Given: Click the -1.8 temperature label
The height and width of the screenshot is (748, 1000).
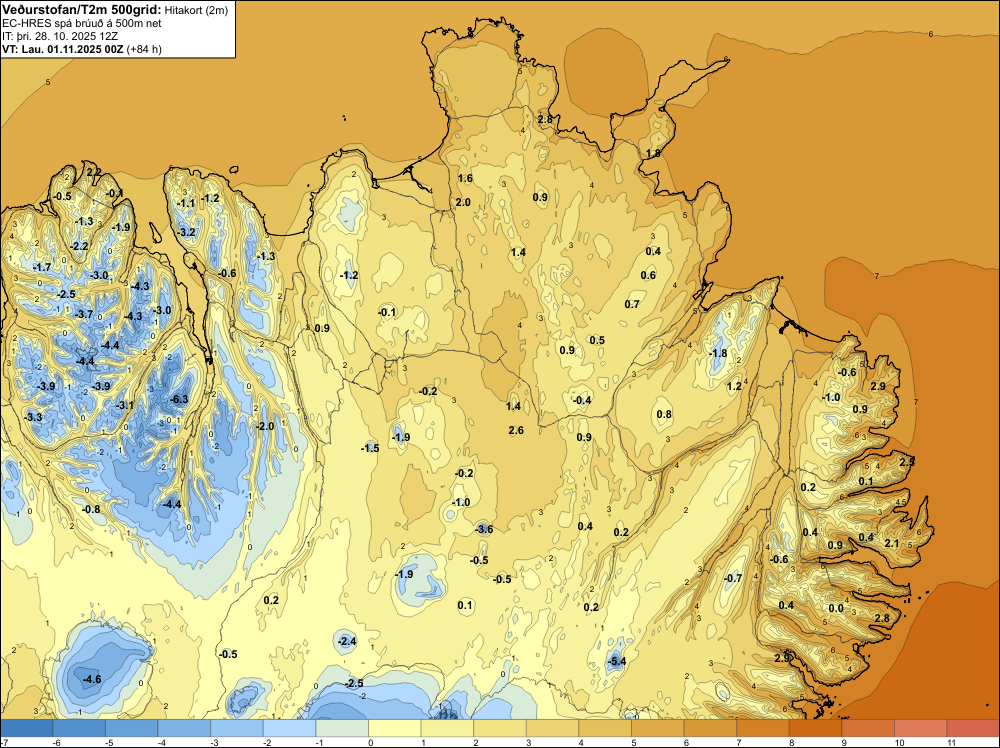Looking at the screenshot, I should click(718, 353).
